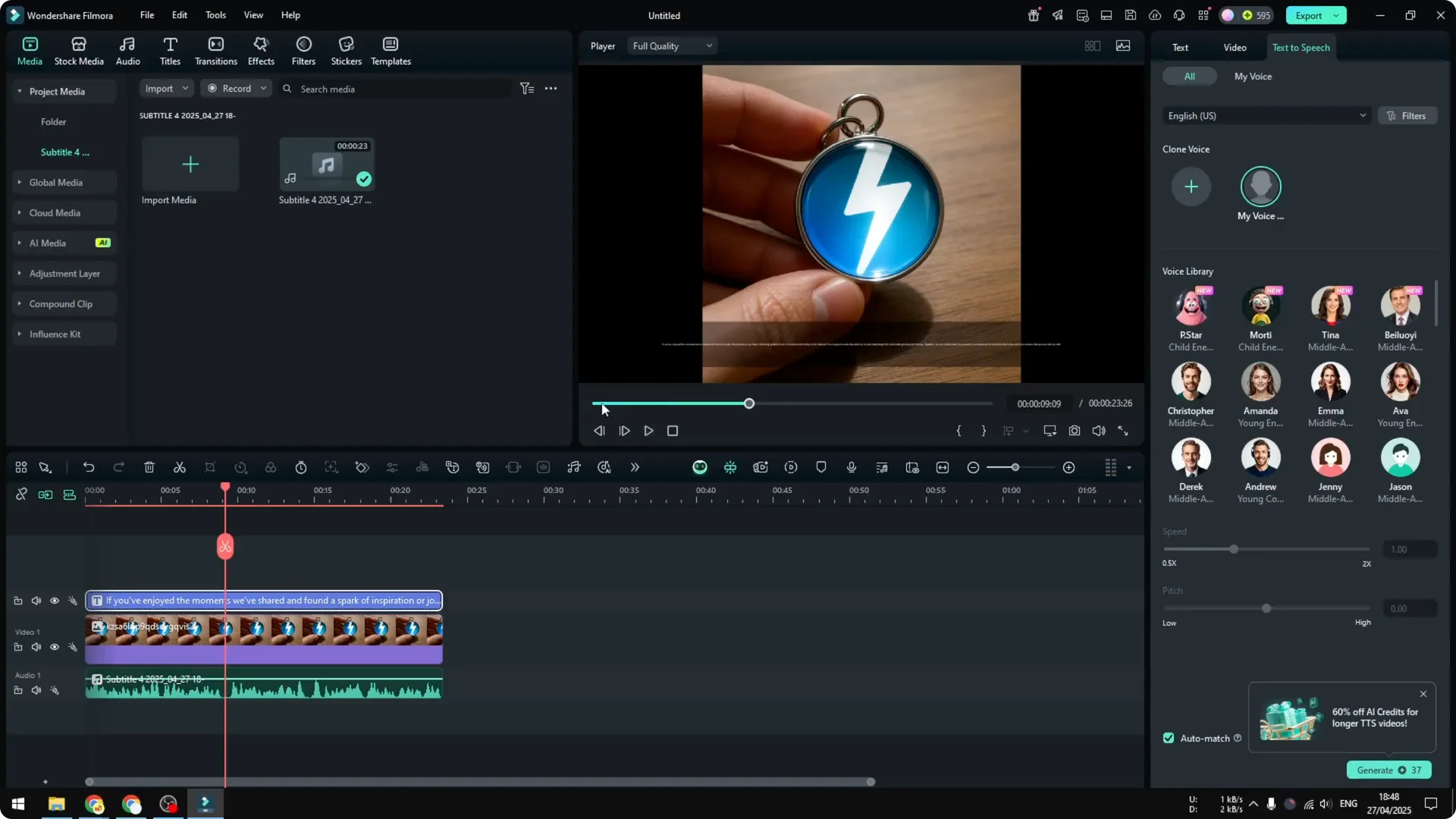The height and width of the screenshot is (819, 1456).
Task: Select the Transitions panel
Action: tap(216, 50)
